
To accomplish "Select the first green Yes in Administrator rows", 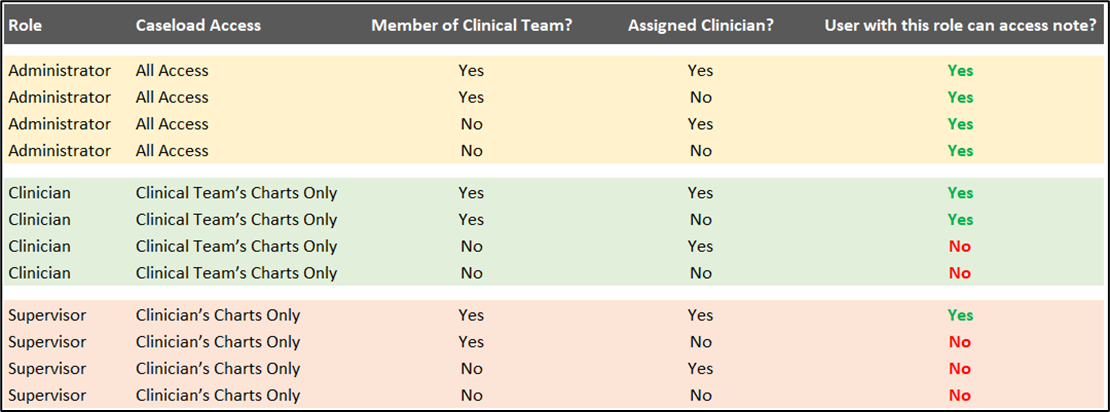I will point(960,71).
